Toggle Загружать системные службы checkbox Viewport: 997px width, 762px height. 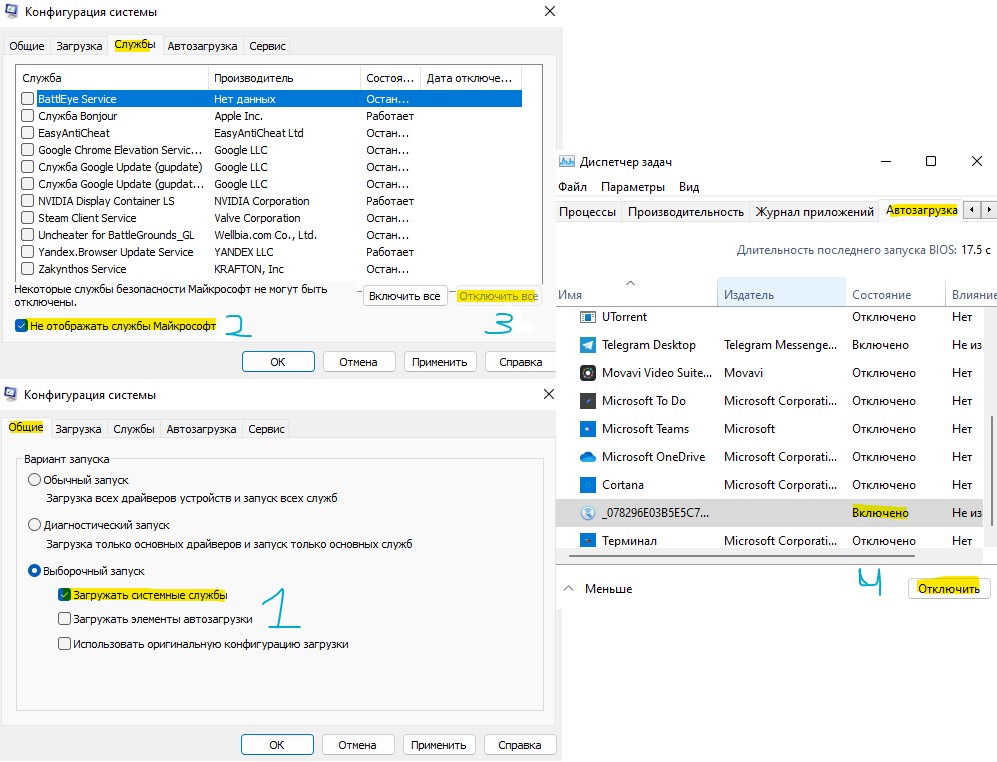[64, 595]
